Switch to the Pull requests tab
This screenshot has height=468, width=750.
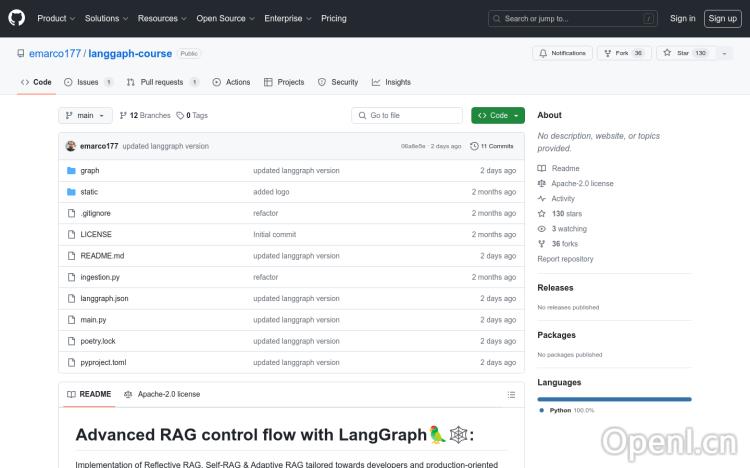click(x=162, y=82)
